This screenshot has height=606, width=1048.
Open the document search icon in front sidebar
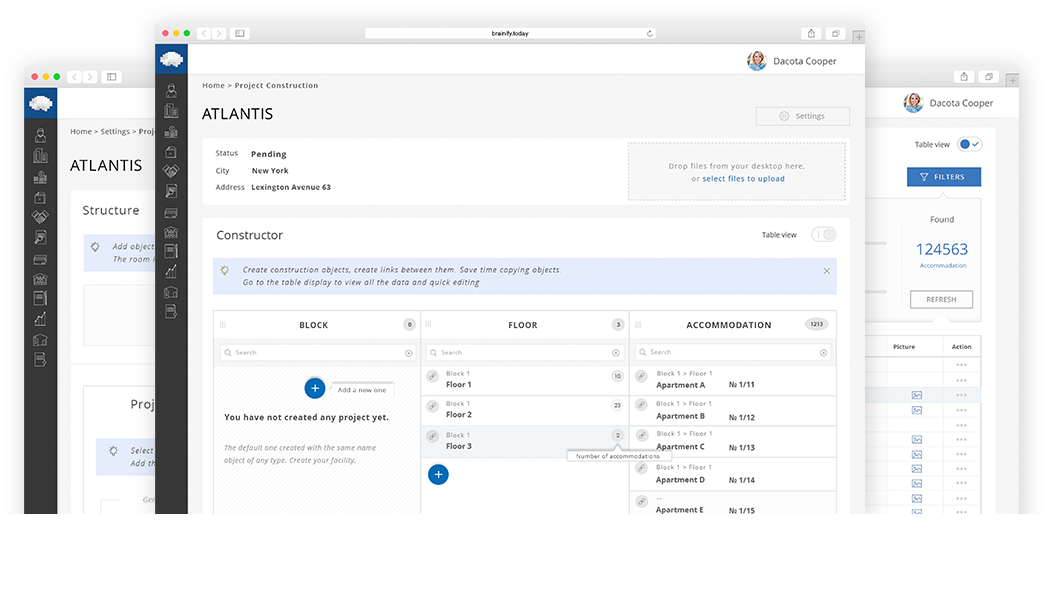171,192
